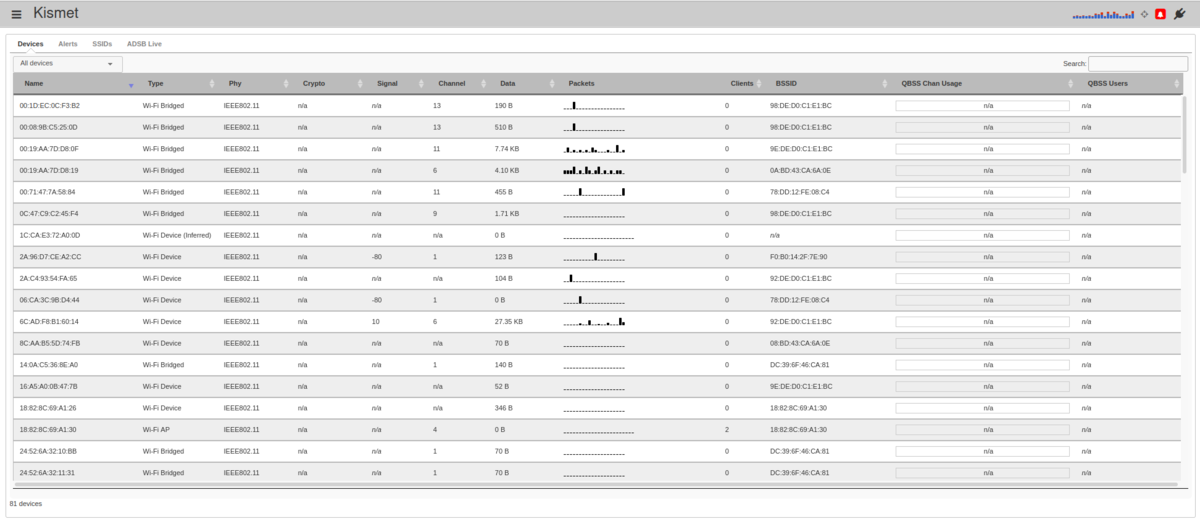The image size is (1200, 519).
Task: Switch to the SSIDs tab
Action: click(102, 44)
